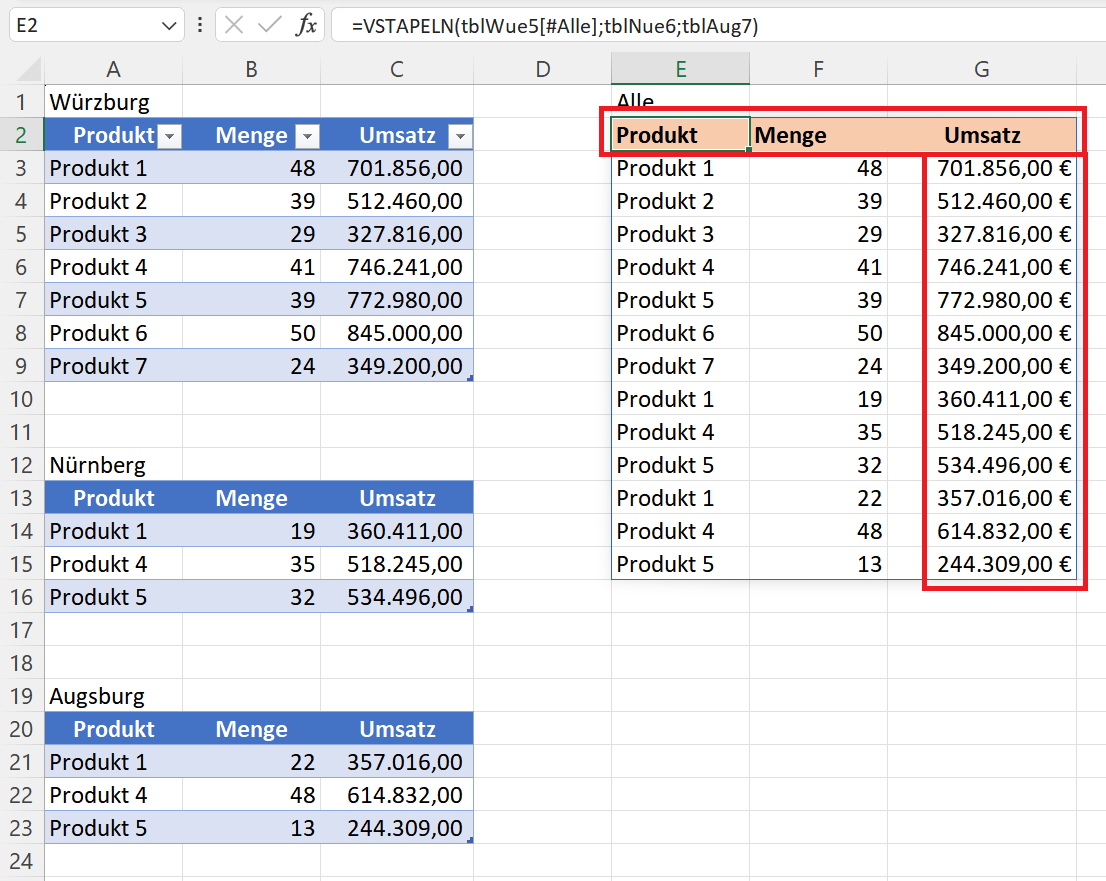Click the three-dot name box resize handle
1106x881 pixels.
coord(200,26)
